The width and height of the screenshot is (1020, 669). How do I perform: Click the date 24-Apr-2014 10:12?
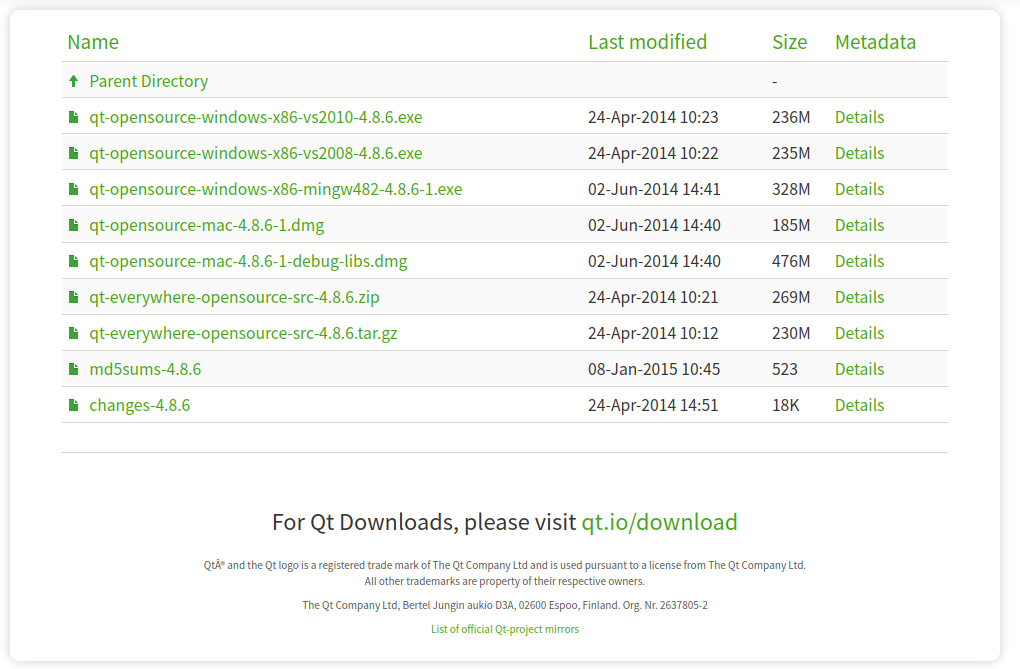point(653,333)
